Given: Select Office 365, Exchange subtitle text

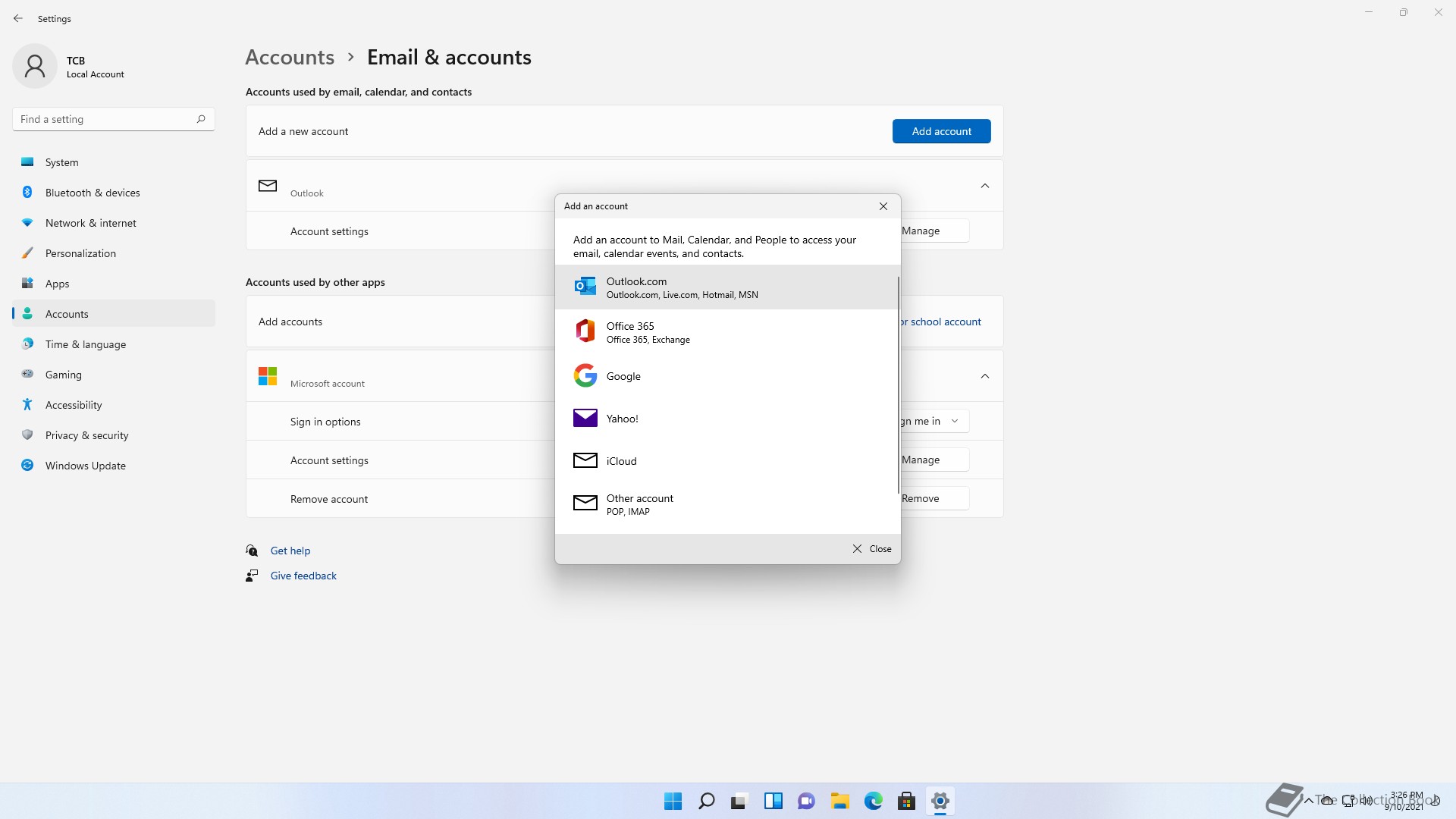Looking at the screenshot, I should click(648, 340).
